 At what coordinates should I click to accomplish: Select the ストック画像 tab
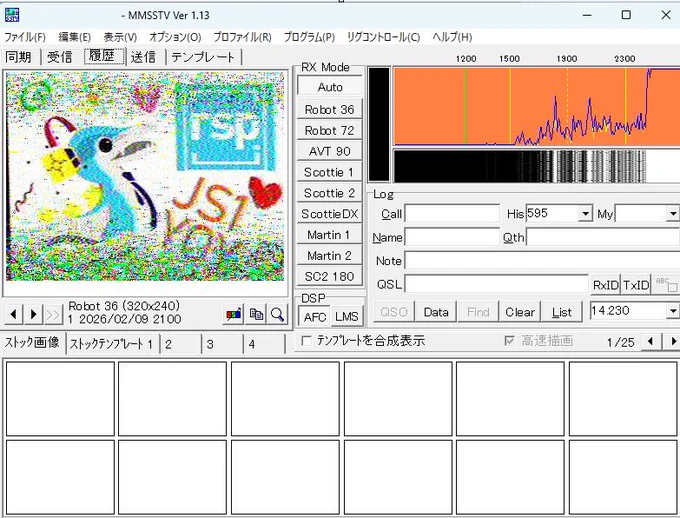tap(32, 343)
